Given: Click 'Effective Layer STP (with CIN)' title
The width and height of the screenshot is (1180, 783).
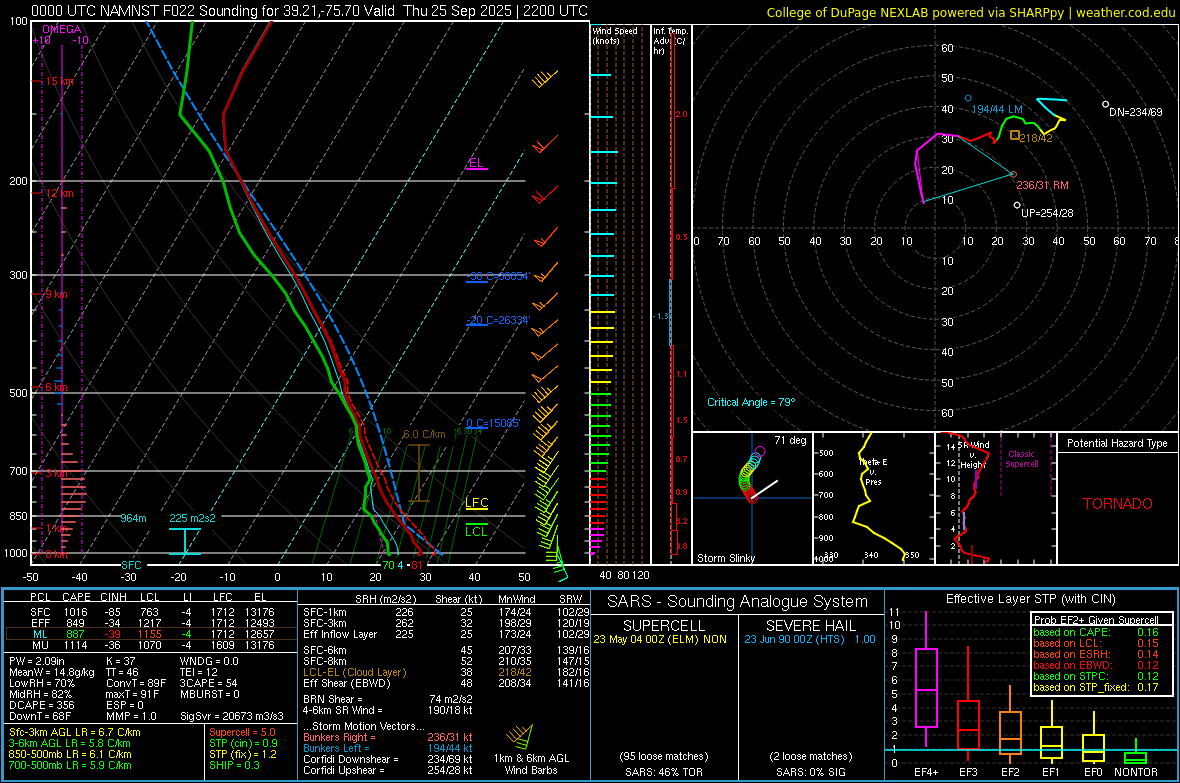Looking at the screenshot, I should point(1030,599).
